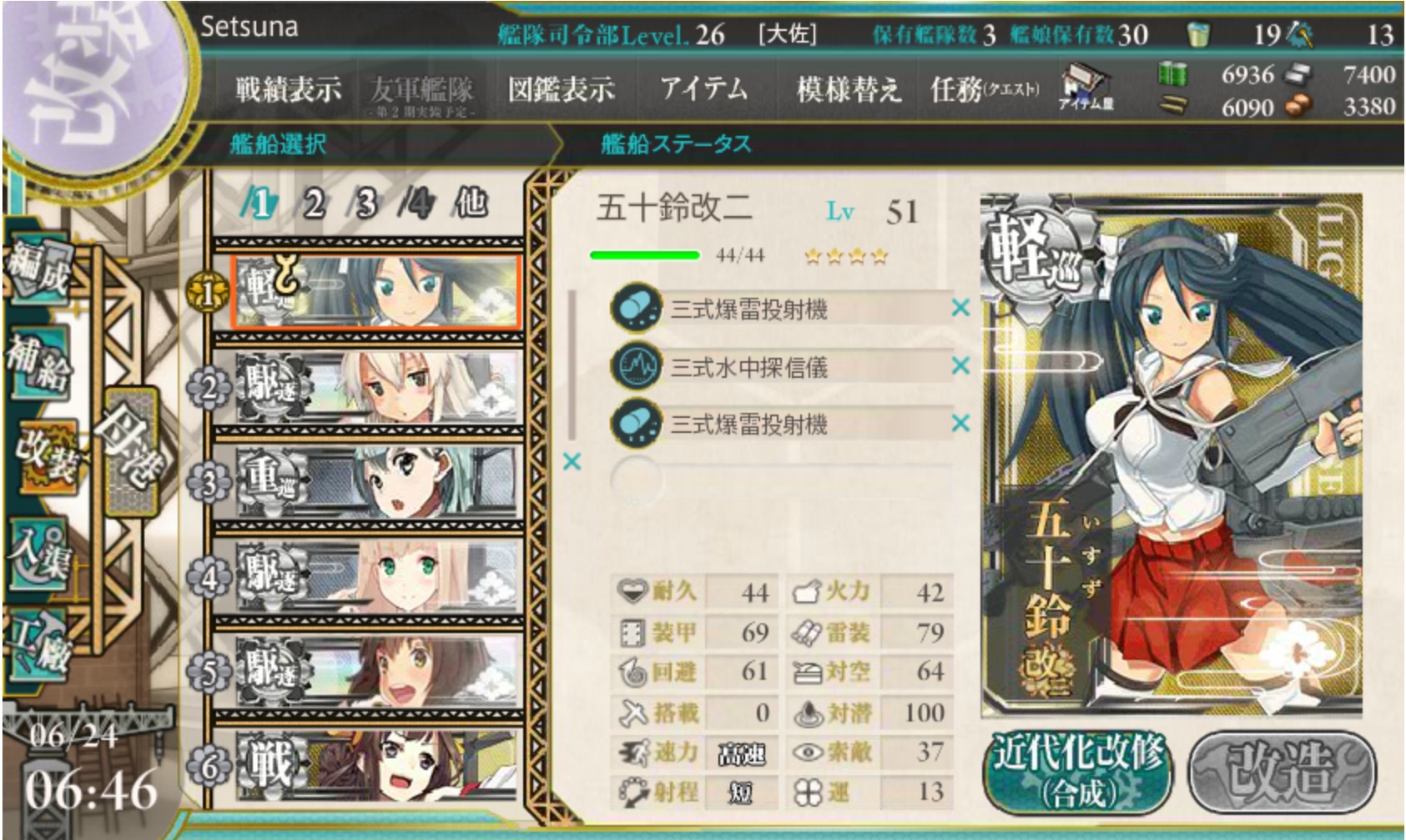Screen dimensions: 1406x840
Task: Open the 他 other ships tab
Action: [x=471, y=203]
